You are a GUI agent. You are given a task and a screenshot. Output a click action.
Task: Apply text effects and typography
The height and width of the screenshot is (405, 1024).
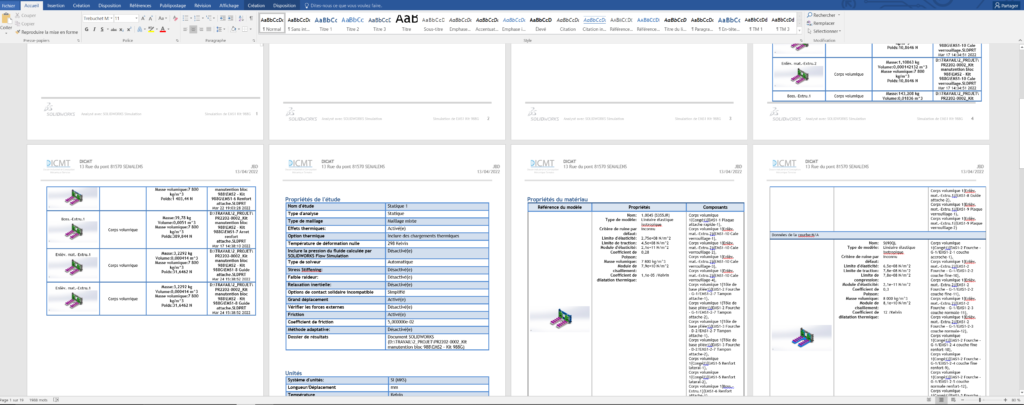point(140,29)
